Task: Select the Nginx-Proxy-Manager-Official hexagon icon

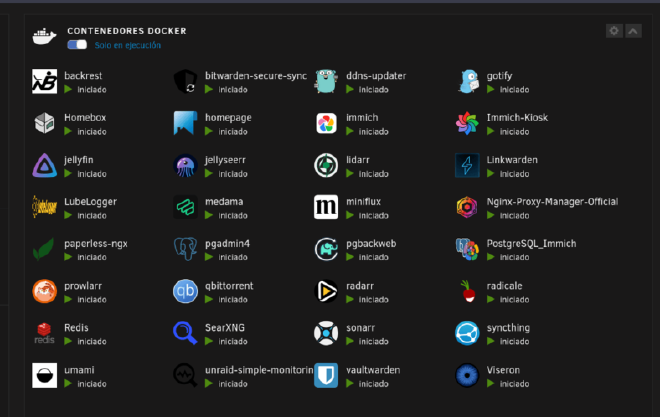Action: pyautogui.click(x=467, y=207)
